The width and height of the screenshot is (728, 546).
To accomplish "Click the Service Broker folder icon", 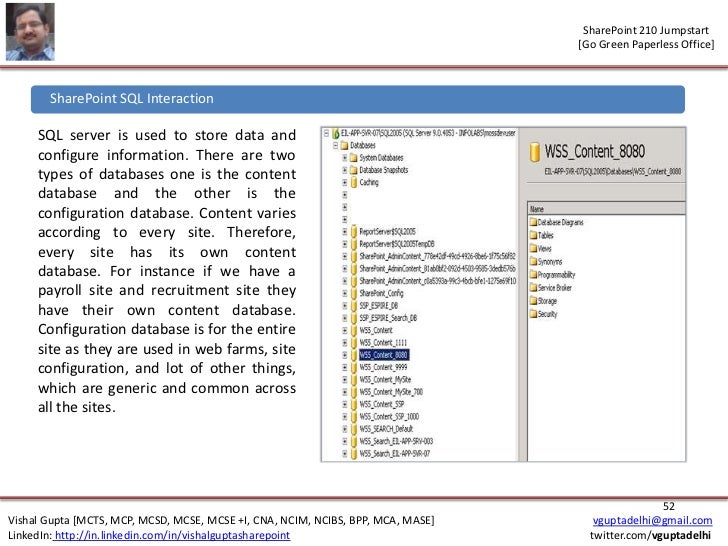I will click(x=533, y=287).
